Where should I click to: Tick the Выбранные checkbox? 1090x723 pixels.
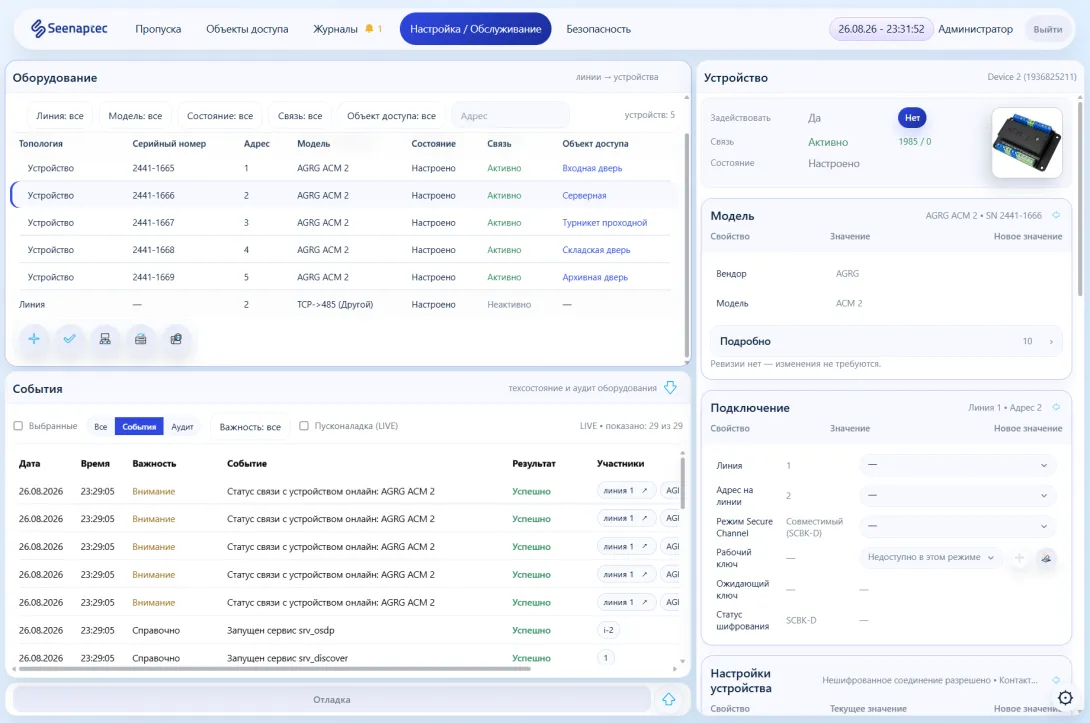18,425
